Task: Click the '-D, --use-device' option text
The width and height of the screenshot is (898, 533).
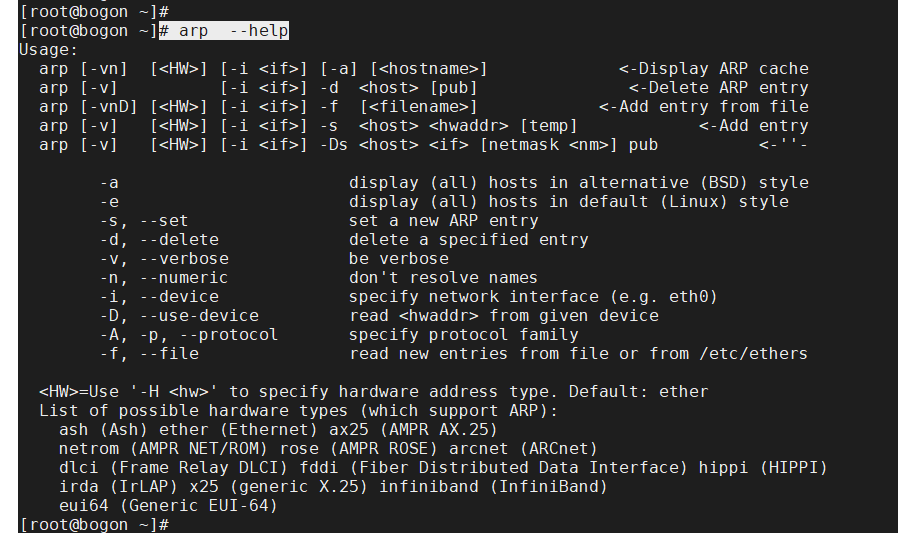Action: (x=178, y=316)
